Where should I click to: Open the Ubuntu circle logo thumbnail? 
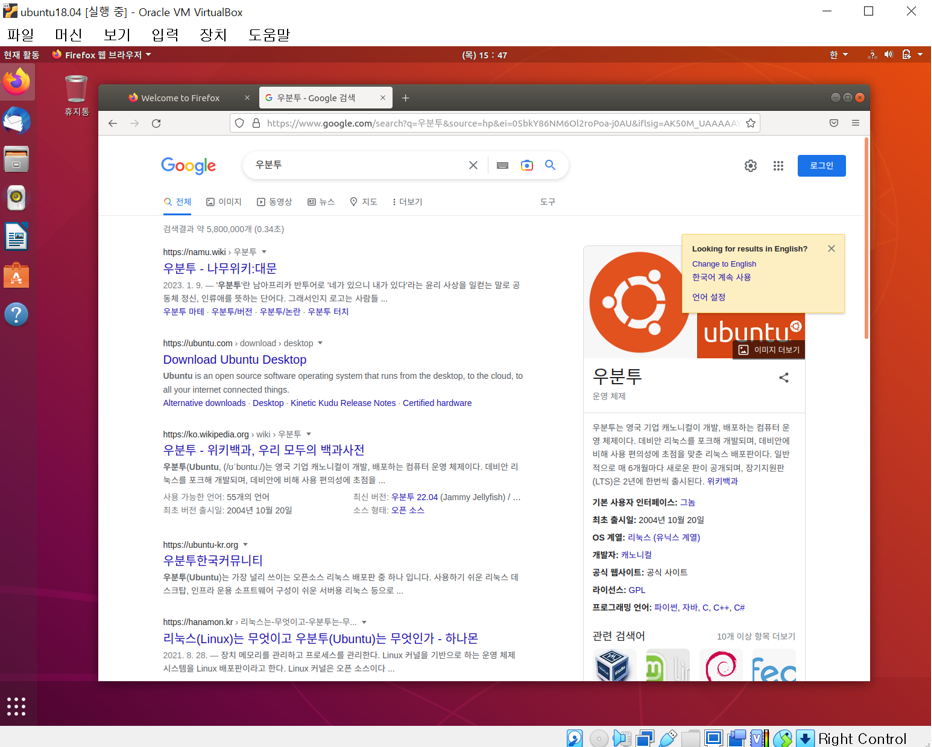coord(639,302)
